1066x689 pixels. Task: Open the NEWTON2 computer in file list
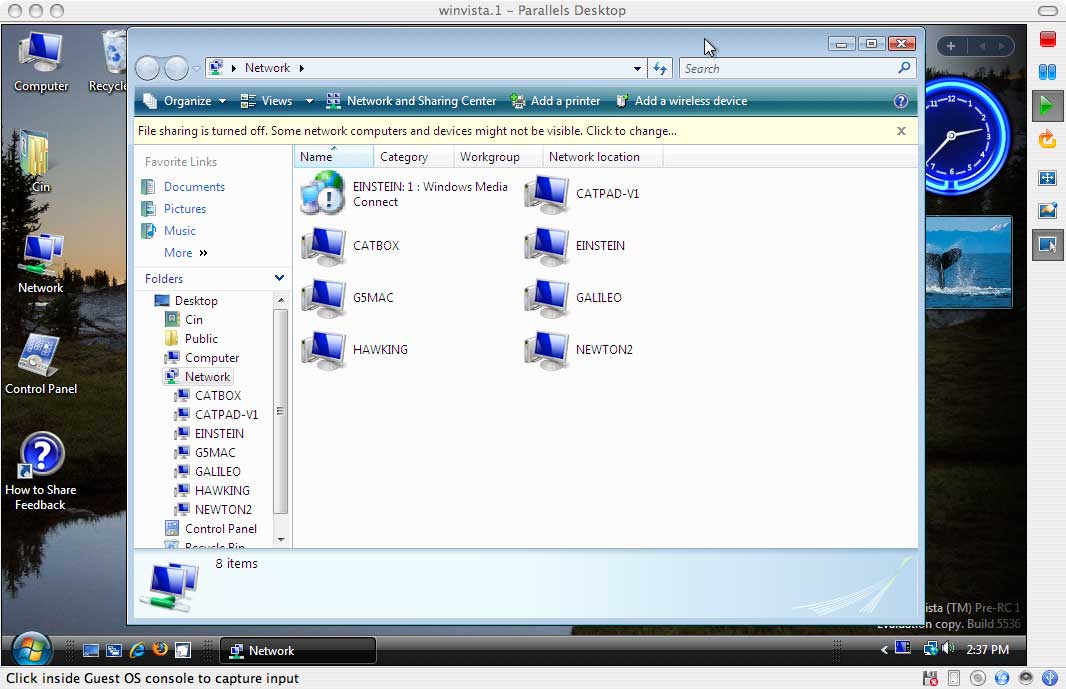coord(579,350)
